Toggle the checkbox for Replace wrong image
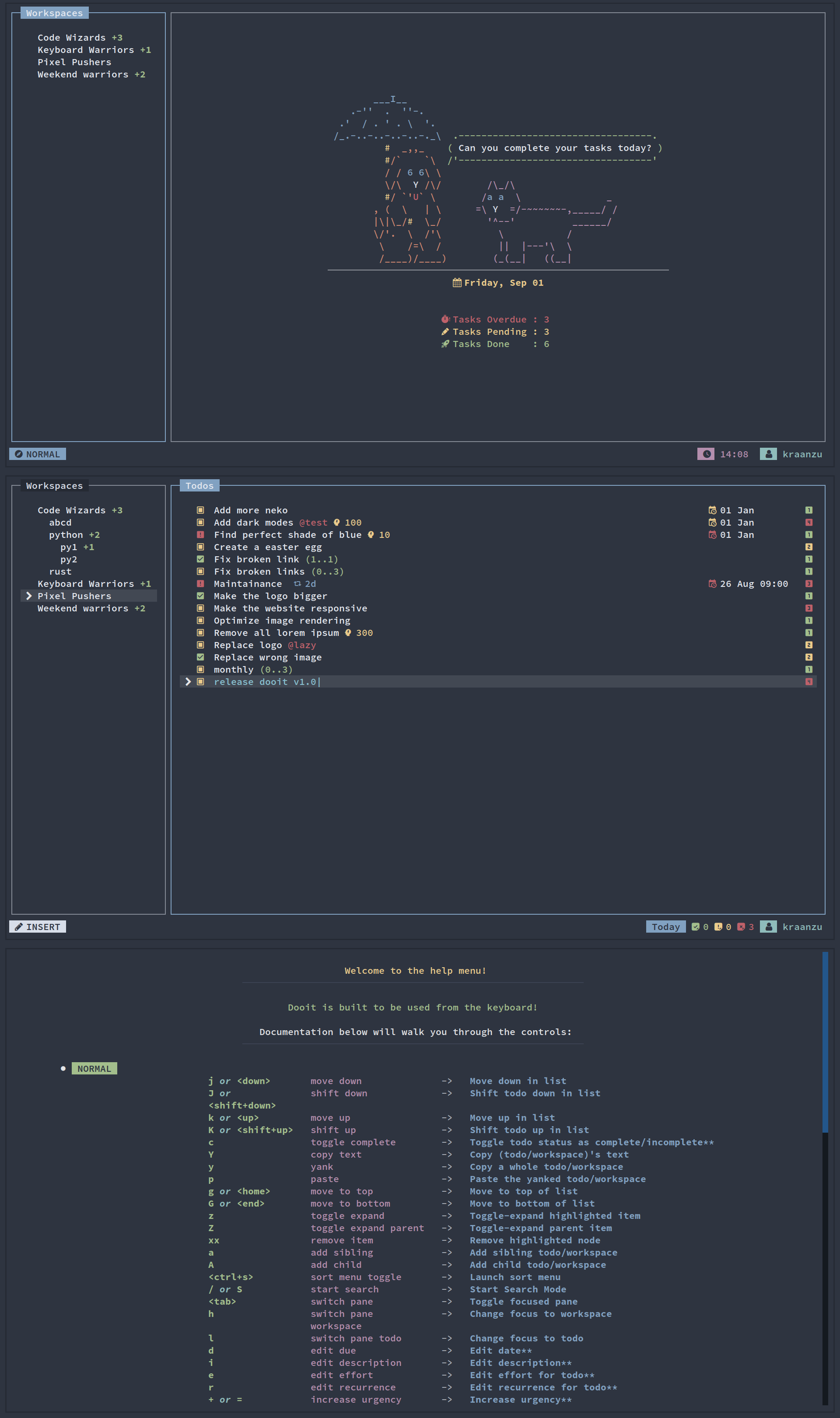The height and width of the screenshot is (1418, 840). click(200, 657)
